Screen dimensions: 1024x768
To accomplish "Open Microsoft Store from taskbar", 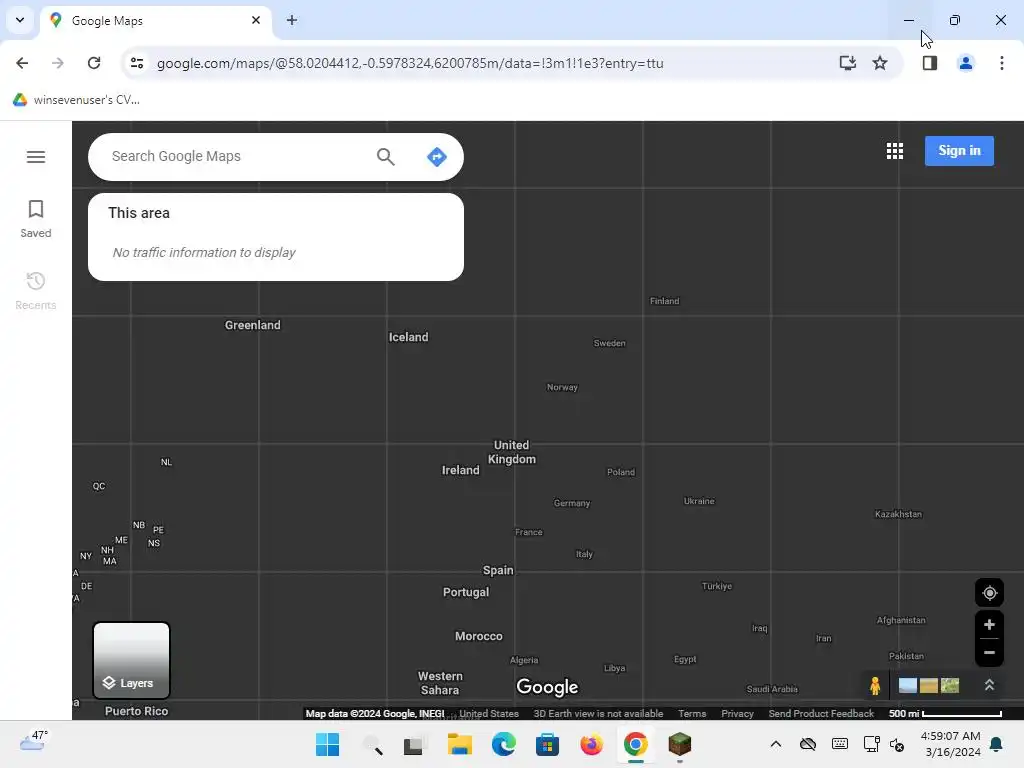I will coord(547,744).
